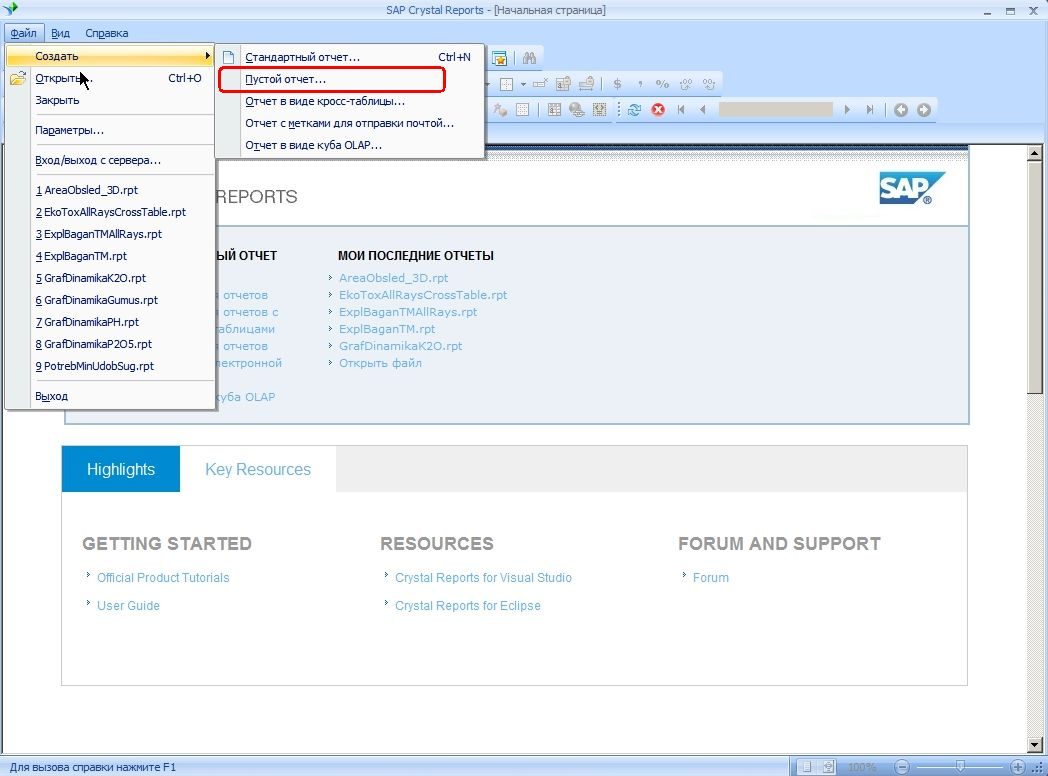The height and width of the screenshot is (776, 1048).
Task: Choose Отчет в виде кросс-таблицы menu item
Action: 325,101
